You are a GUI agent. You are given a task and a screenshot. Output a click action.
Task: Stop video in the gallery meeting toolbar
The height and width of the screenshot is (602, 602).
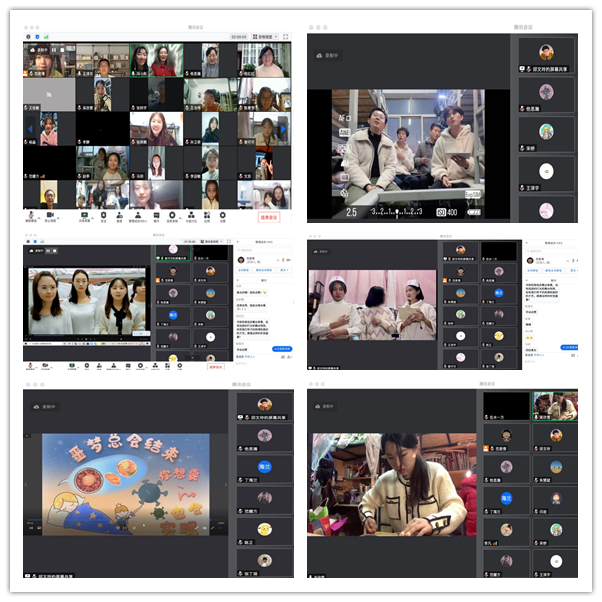pyautogui.click(x=50, y=216)
